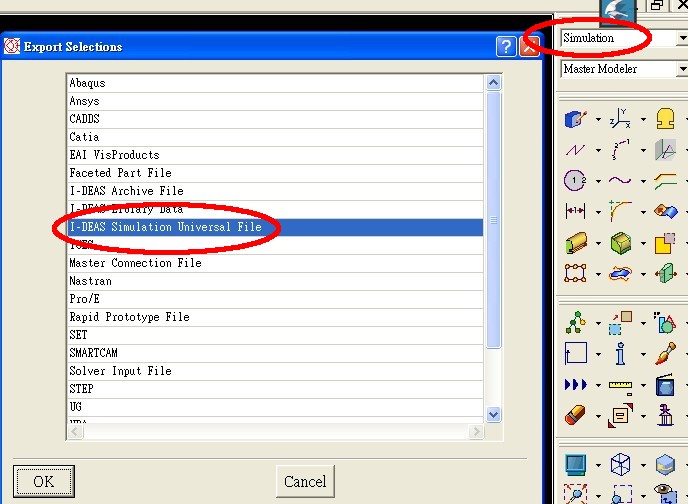688x504 pixels.
Task: Select the dimension tool icon
Action: 575,211
